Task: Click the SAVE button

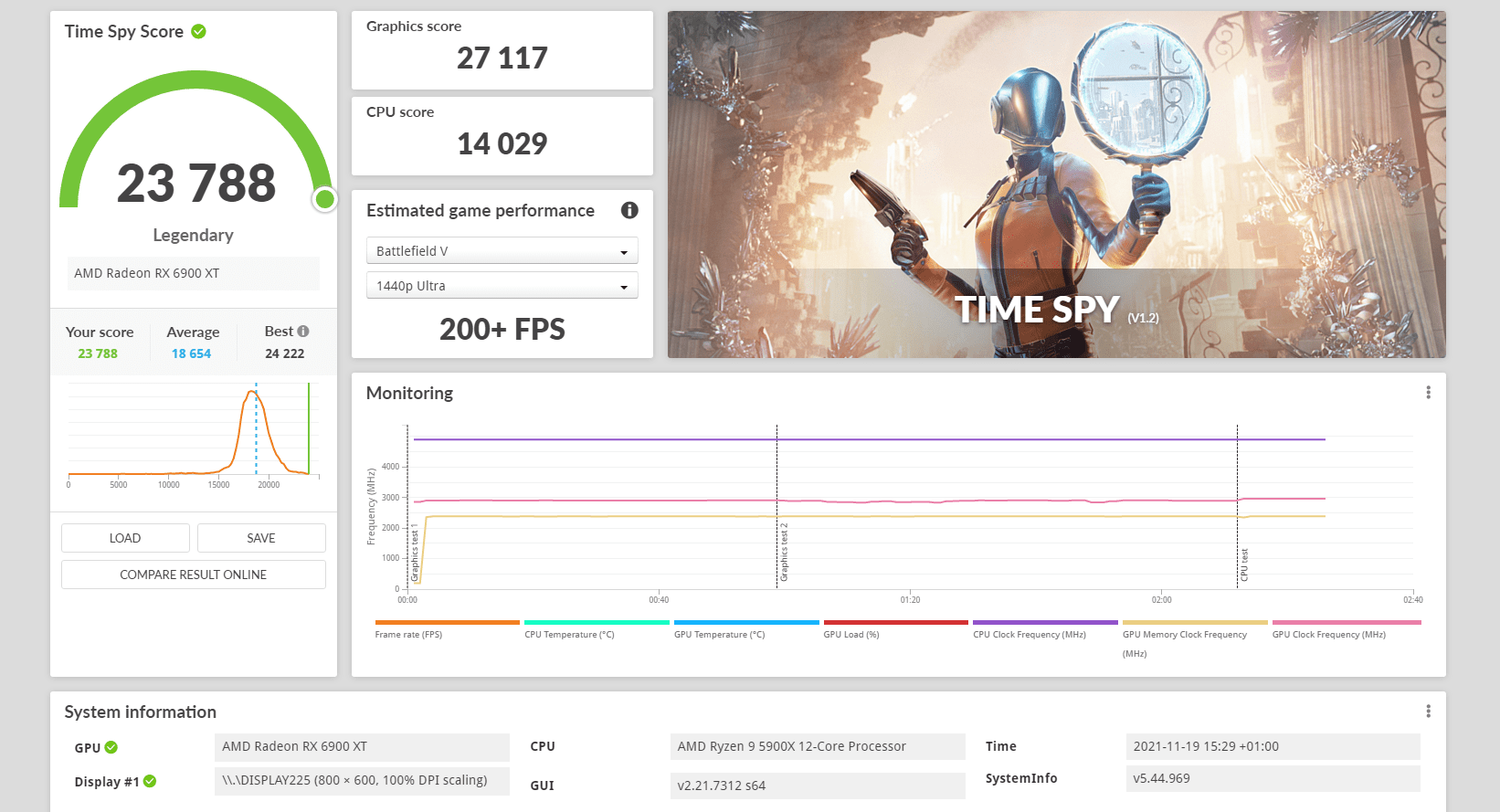Action: [261, 538]
